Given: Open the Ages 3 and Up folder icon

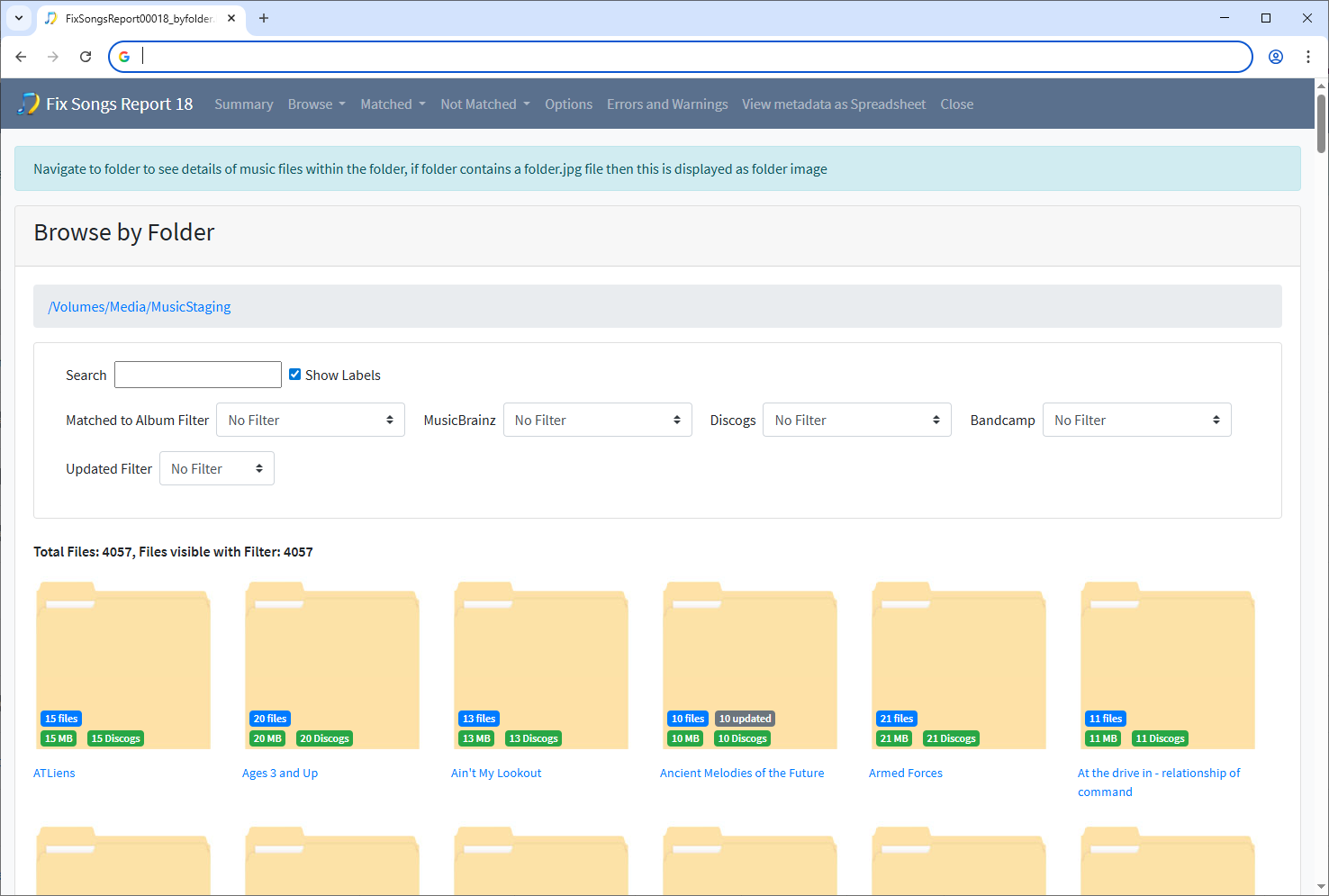Looking at the screenshot, I should point(332,665).
